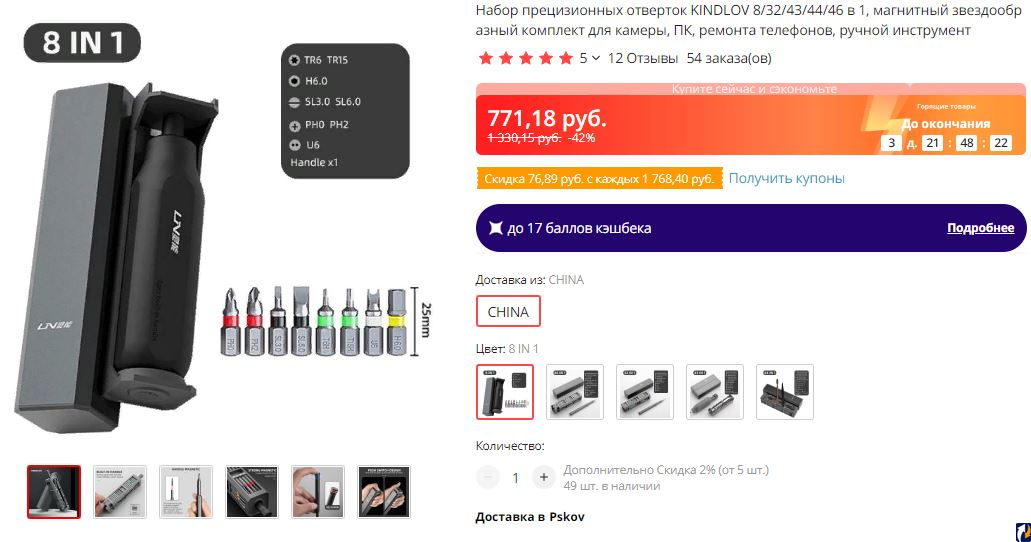Select the second color variant thumbnail
The width and height of the screenshot is (1031, 542).
point(575,391)
